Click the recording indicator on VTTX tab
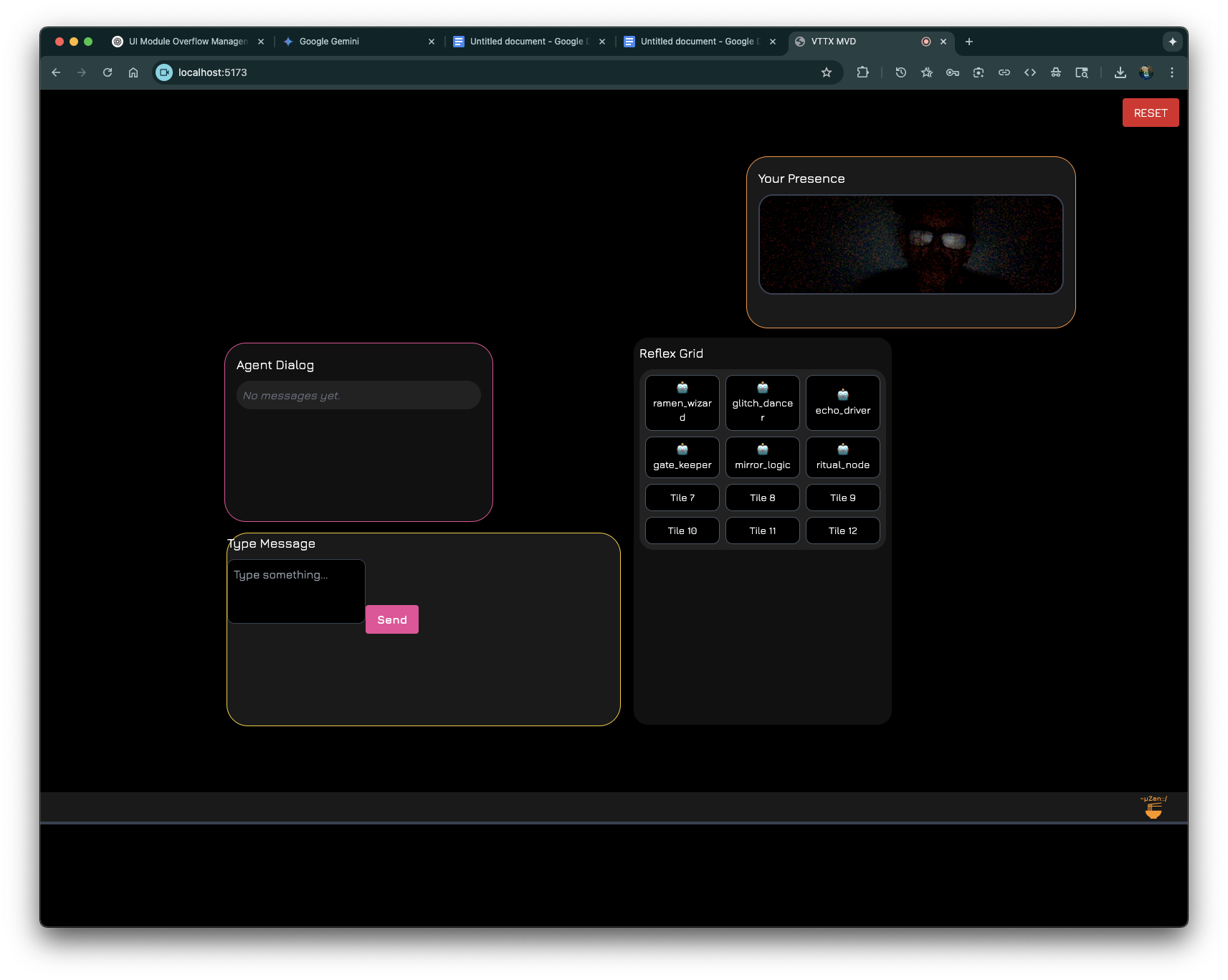This screenshot has width=1228, height=980. coord(926,42)
